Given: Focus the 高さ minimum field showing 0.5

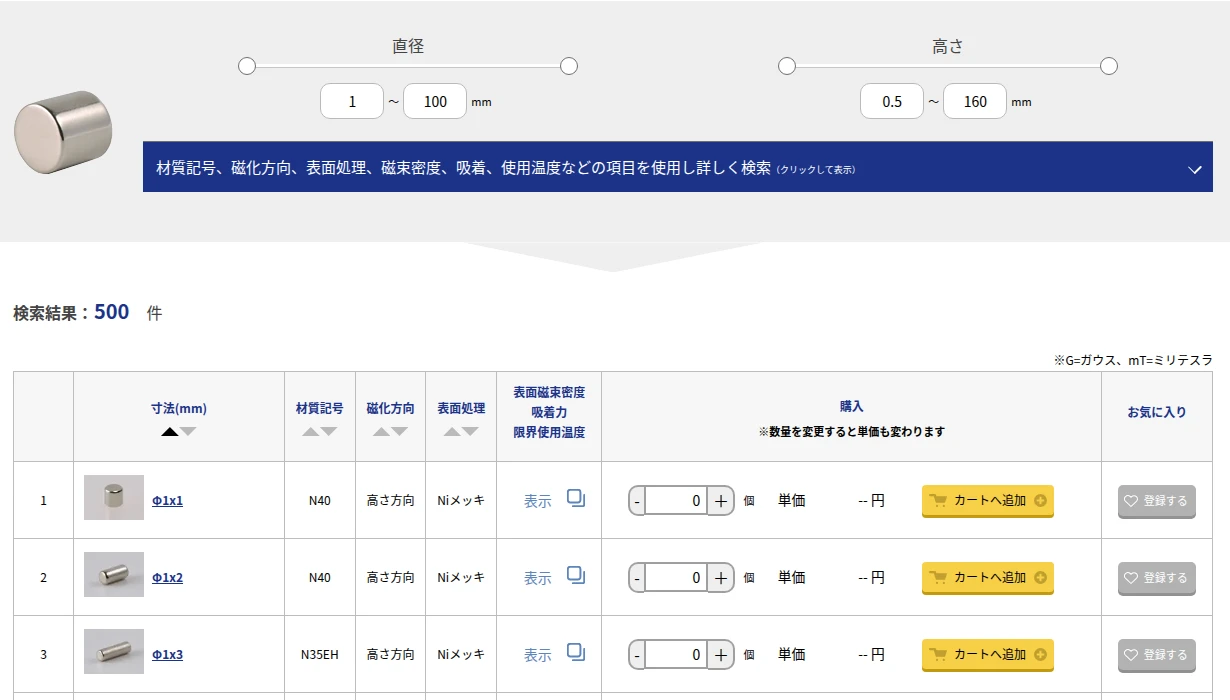Looking at the screenshot, I should click(x=892, y=101).
